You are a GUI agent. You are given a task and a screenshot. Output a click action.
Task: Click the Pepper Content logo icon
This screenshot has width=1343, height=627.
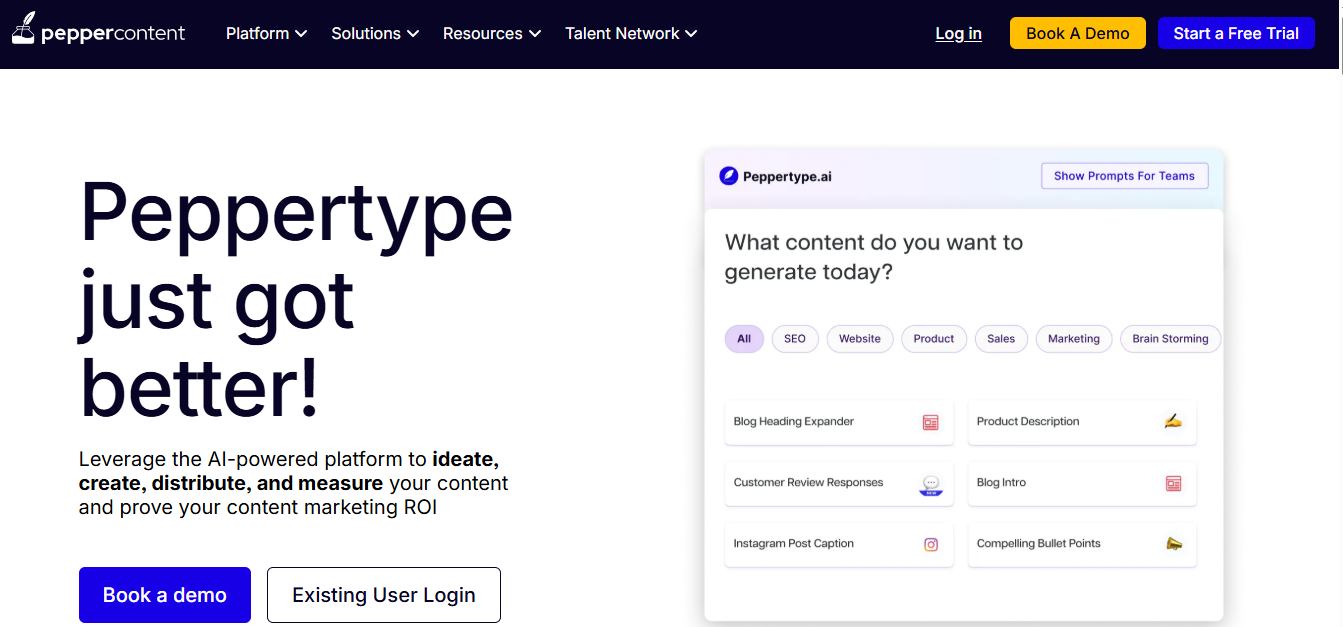24,32
